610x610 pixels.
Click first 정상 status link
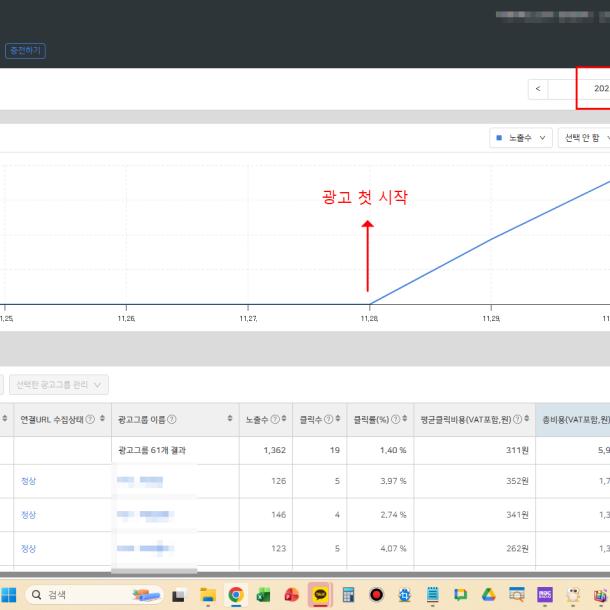point(28,481)
